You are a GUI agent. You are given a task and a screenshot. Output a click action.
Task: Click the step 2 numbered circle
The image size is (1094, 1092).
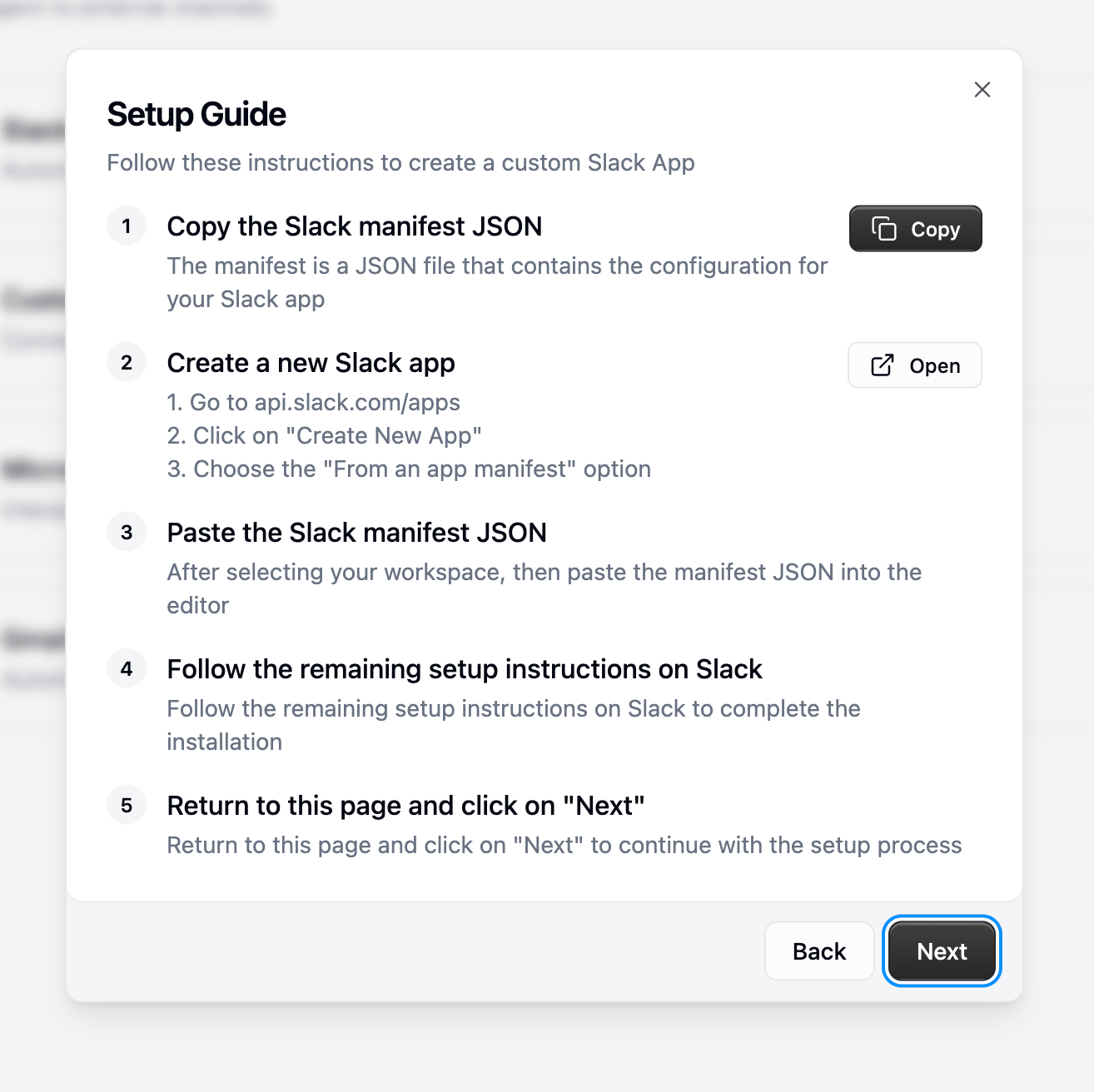coord(127,362)
